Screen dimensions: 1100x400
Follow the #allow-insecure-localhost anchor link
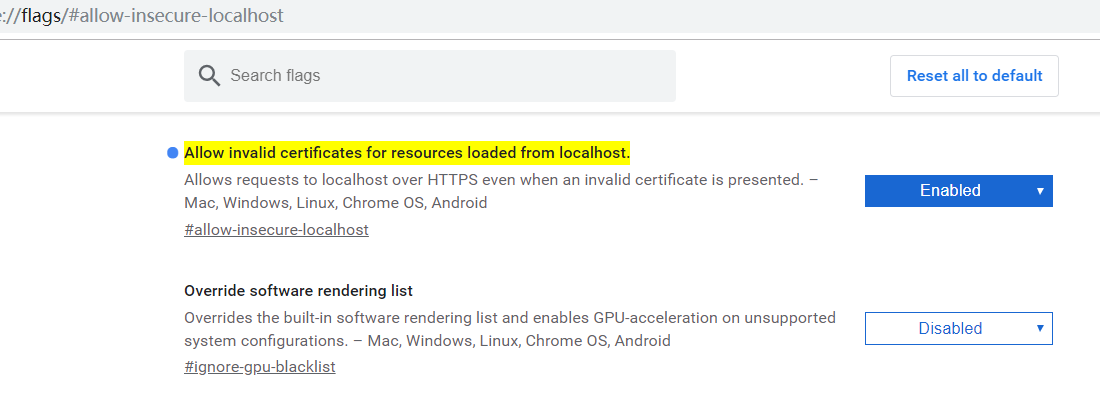[276, 230]
